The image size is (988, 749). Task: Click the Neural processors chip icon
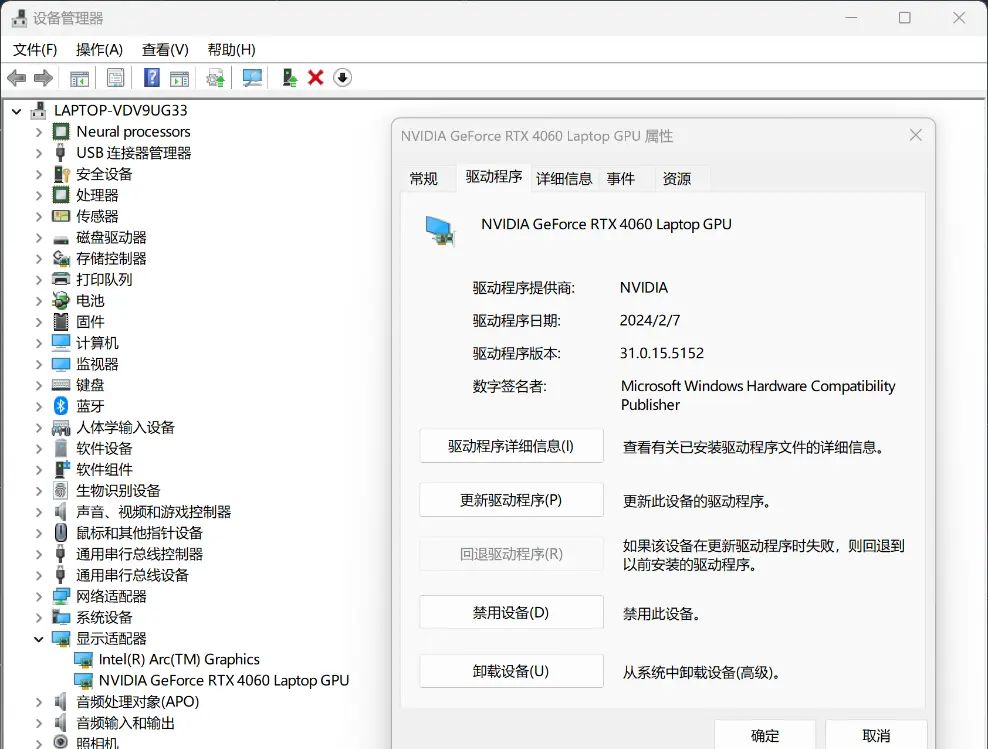click(61, 132)
